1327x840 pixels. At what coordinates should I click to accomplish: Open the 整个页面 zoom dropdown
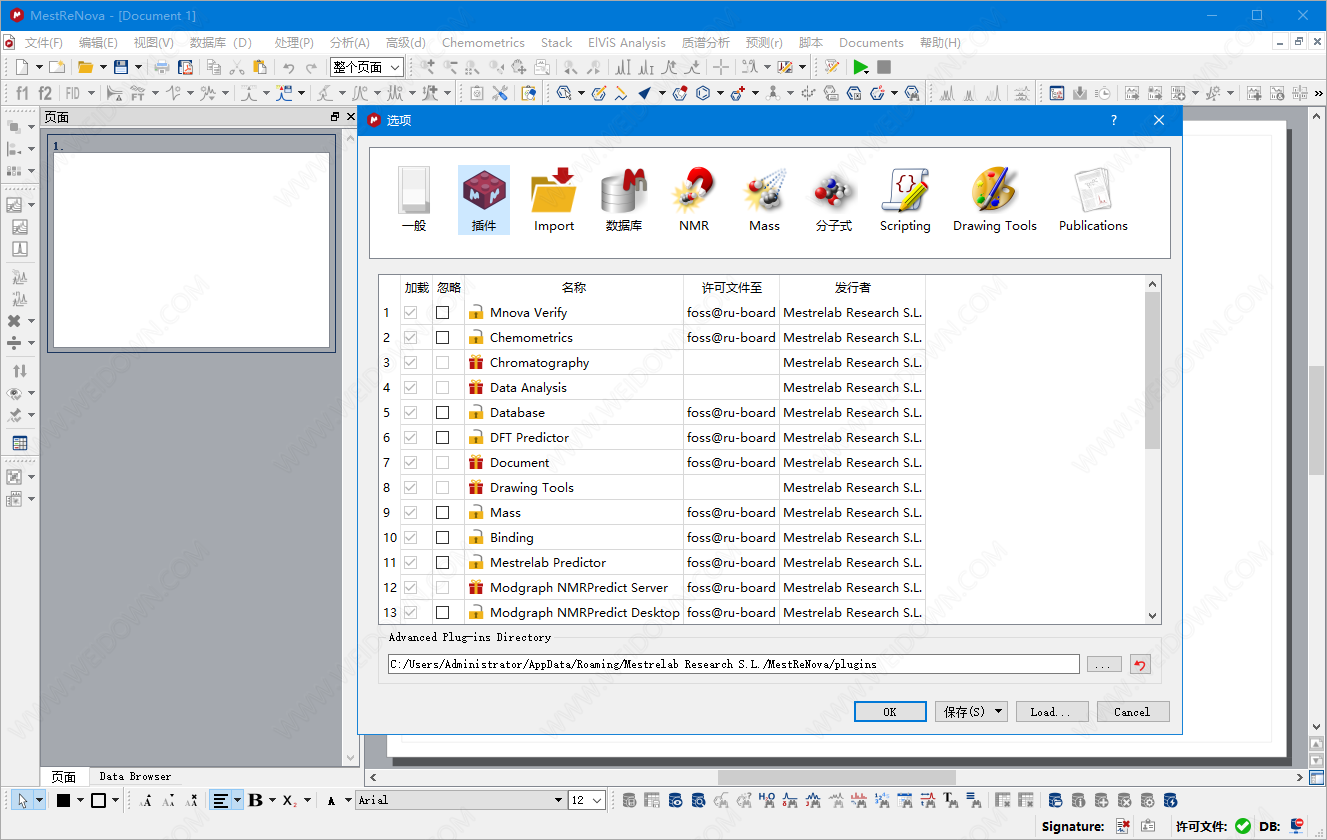tap(367, 67)
